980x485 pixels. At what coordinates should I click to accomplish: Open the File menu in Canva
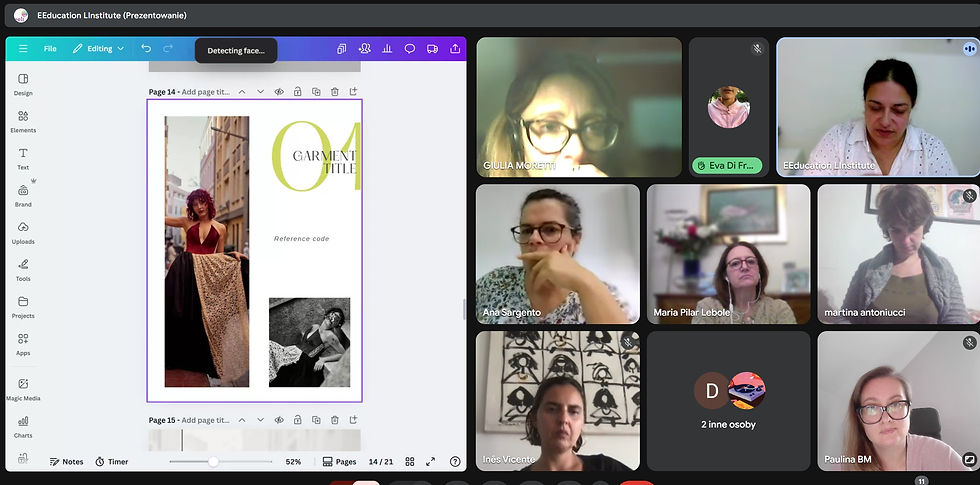click(50, 49)
